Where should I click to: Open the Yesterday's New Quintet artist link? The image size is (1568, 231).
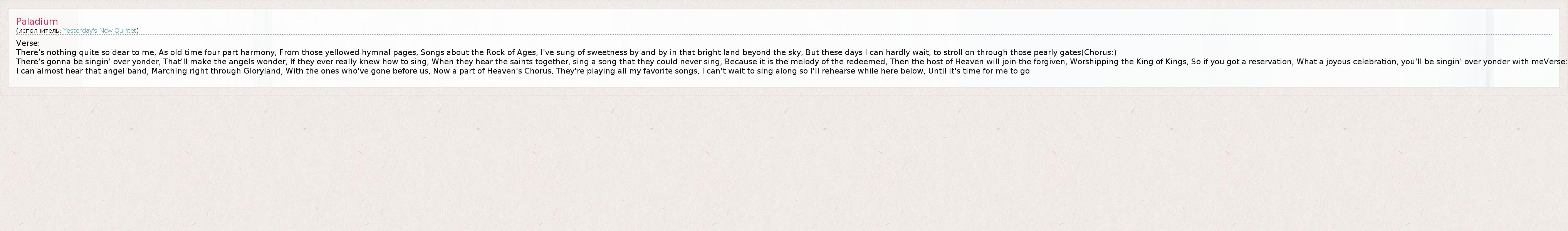99,30
